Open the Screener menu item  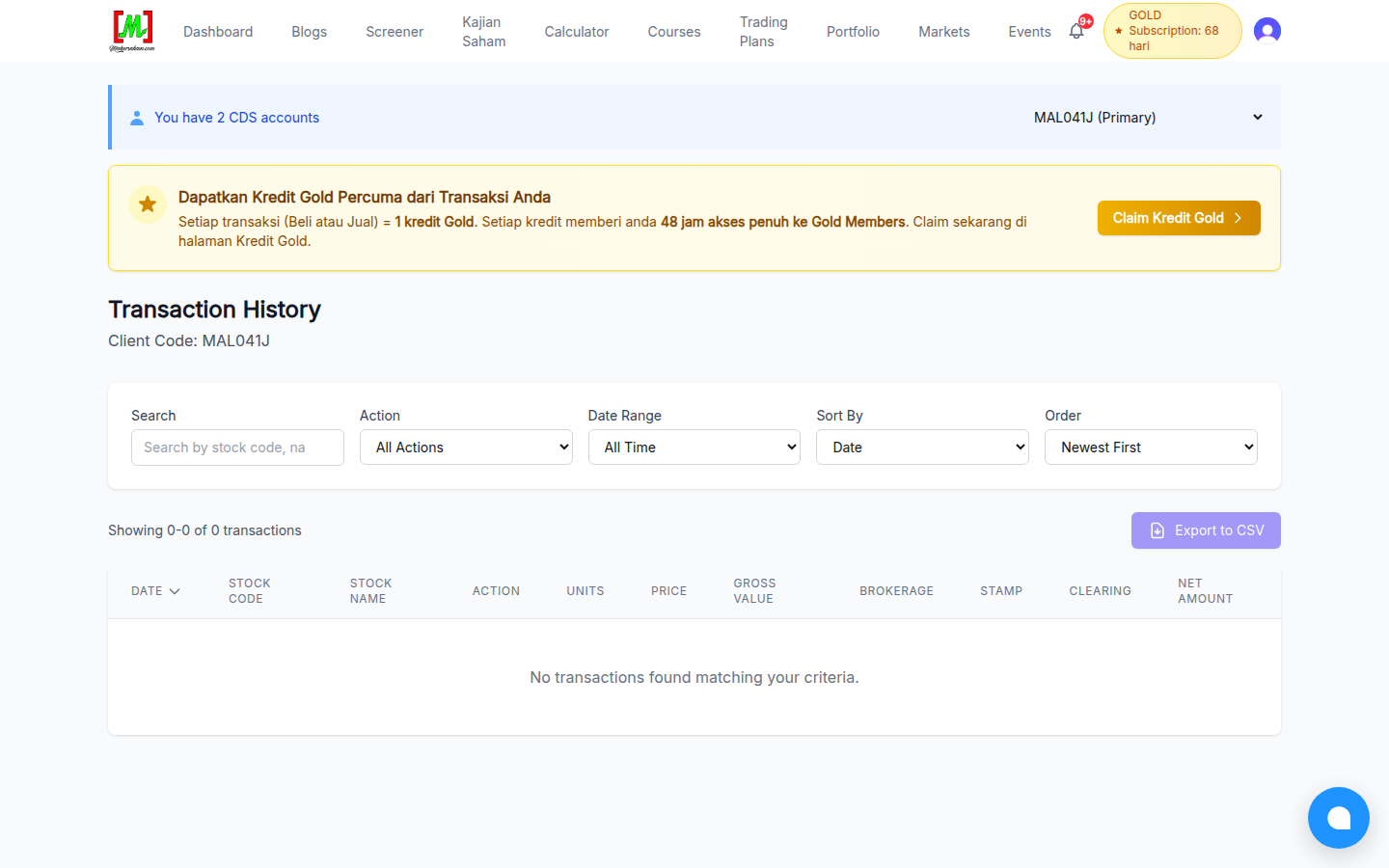(x=395, y=32)
